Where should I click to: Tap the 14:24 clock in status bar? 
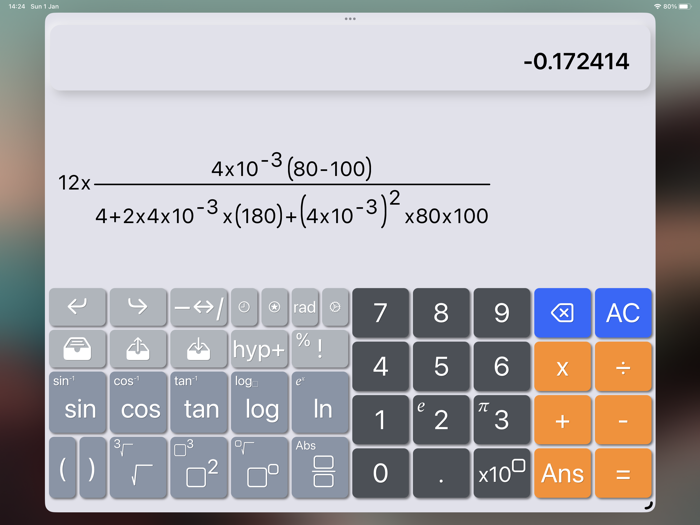[17, 6]
